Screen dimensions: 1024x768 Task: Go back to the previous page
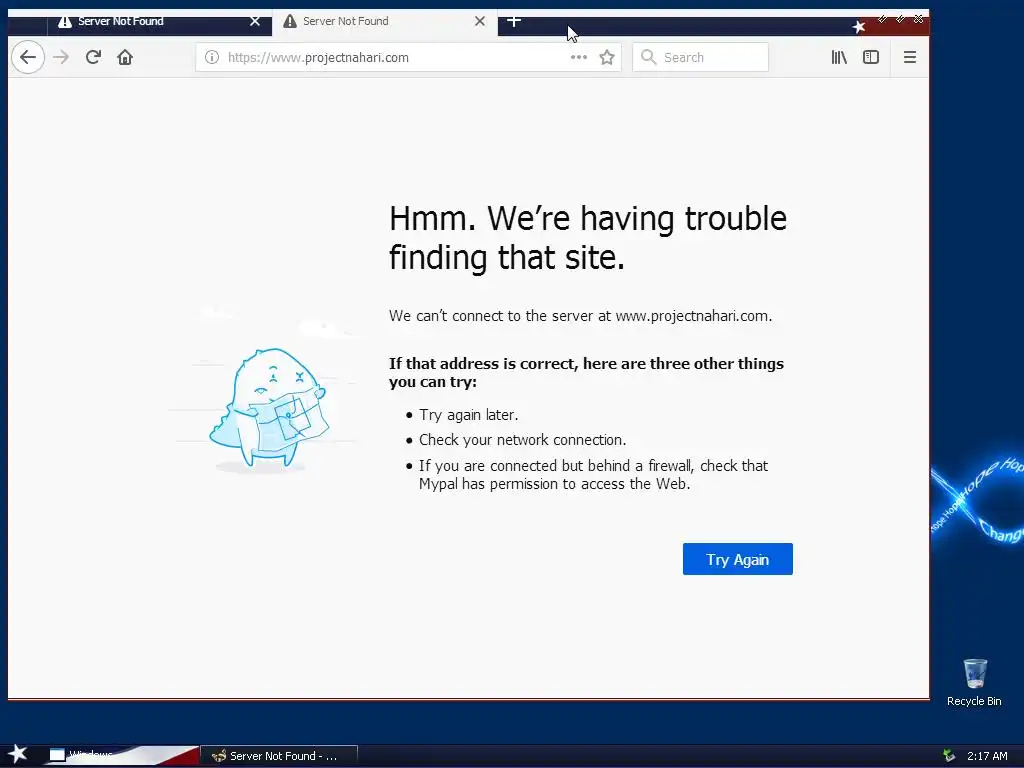coord(27,57)
